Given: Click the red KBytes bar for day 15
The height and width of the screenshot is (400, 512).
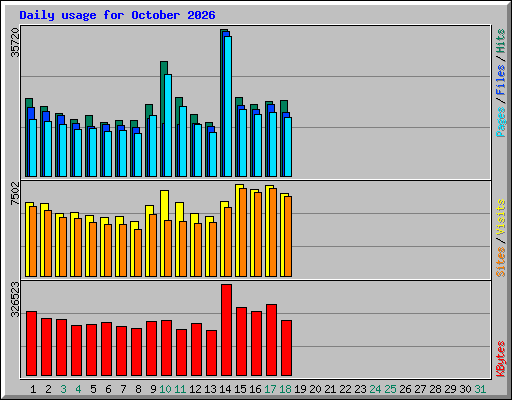Looking at the screenshot, I should pyautogui.click(x=241, y=342).
